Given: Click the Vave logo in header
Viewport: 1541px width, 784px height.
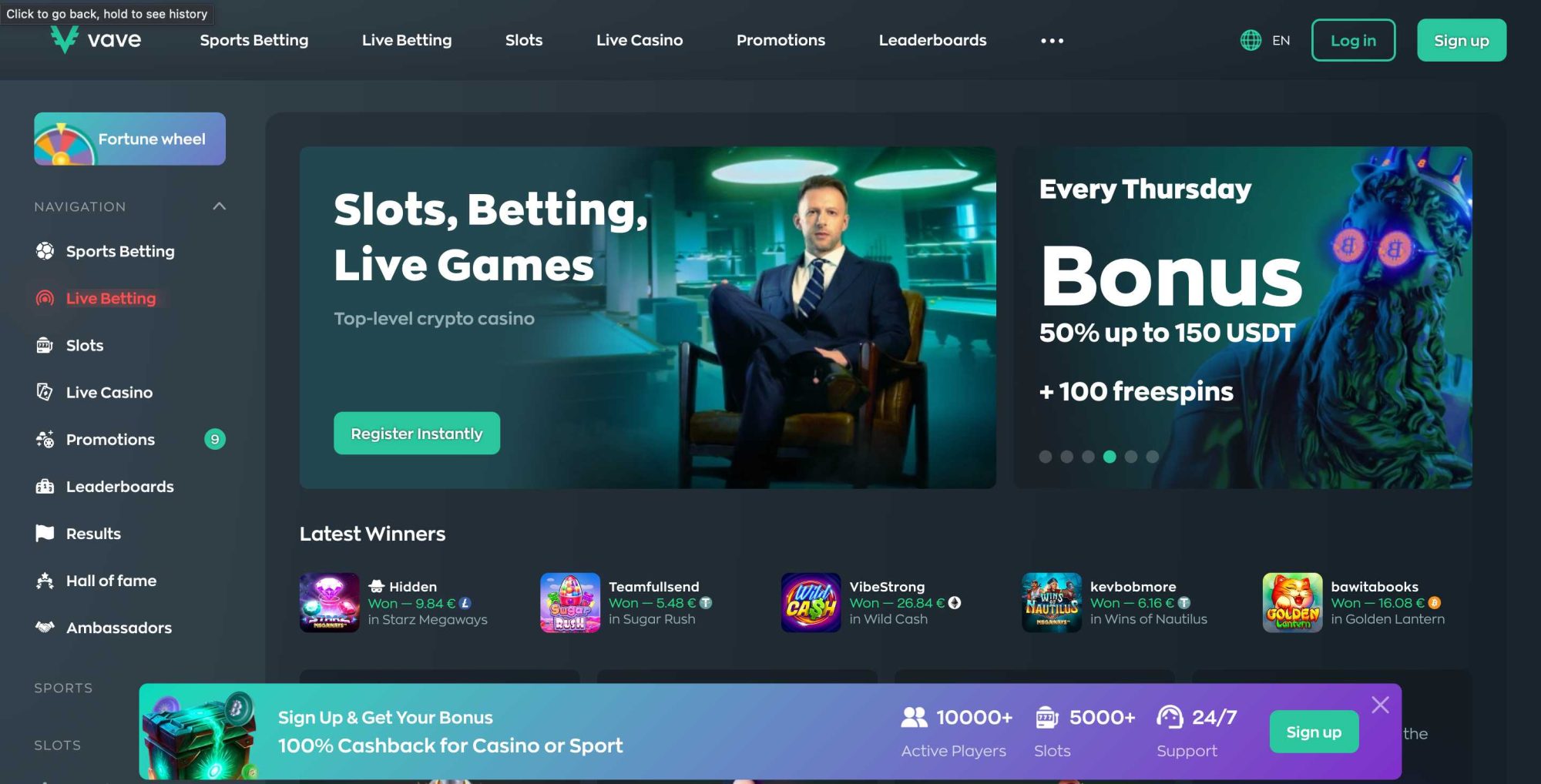Looking at the screenshot, I should (96, 39).
